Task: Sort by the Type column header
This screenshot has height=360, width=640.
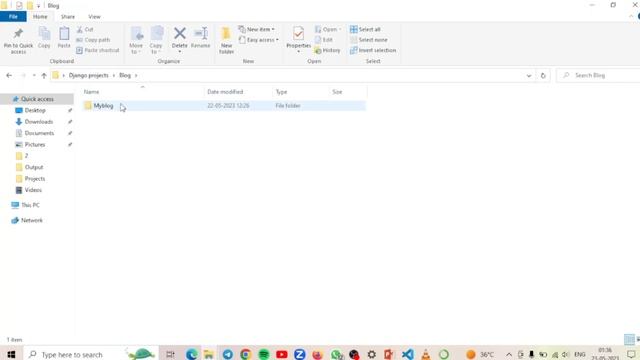Action: [x=301, y=92]
